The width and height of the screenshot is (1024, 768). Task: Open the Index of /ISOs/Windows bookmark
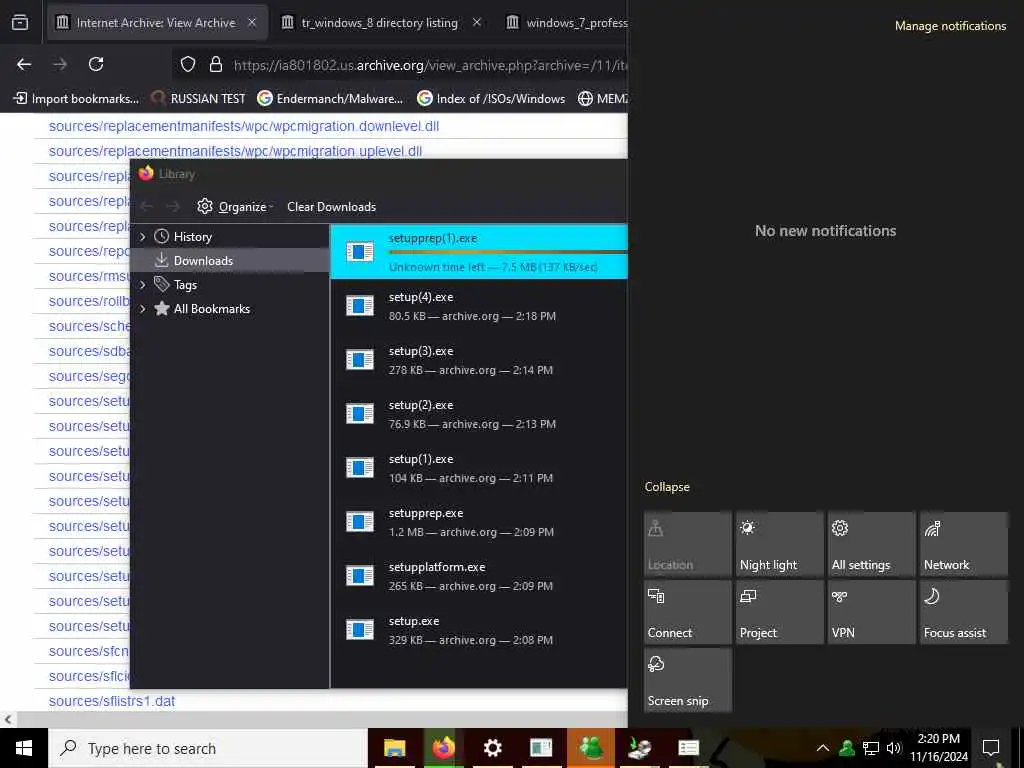491,99
